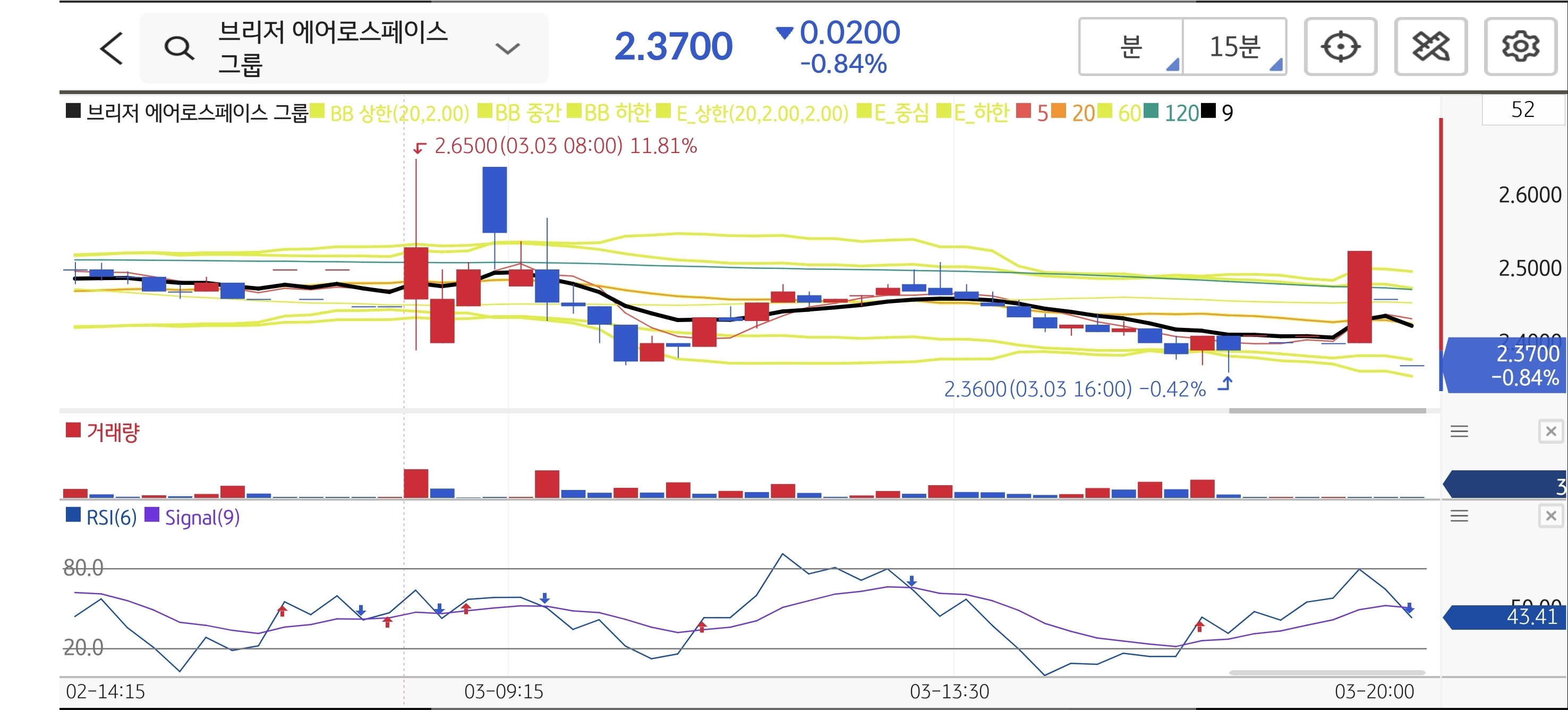Click the 52 candle count field
This screenshot has height=710, width=1568.
(1522, 110)
